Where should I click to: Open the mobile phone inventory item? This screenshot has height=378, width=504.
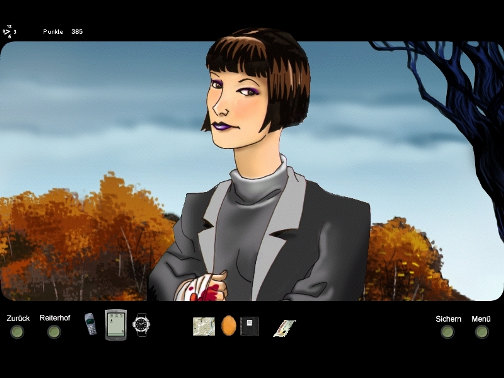tap(90, 324)
